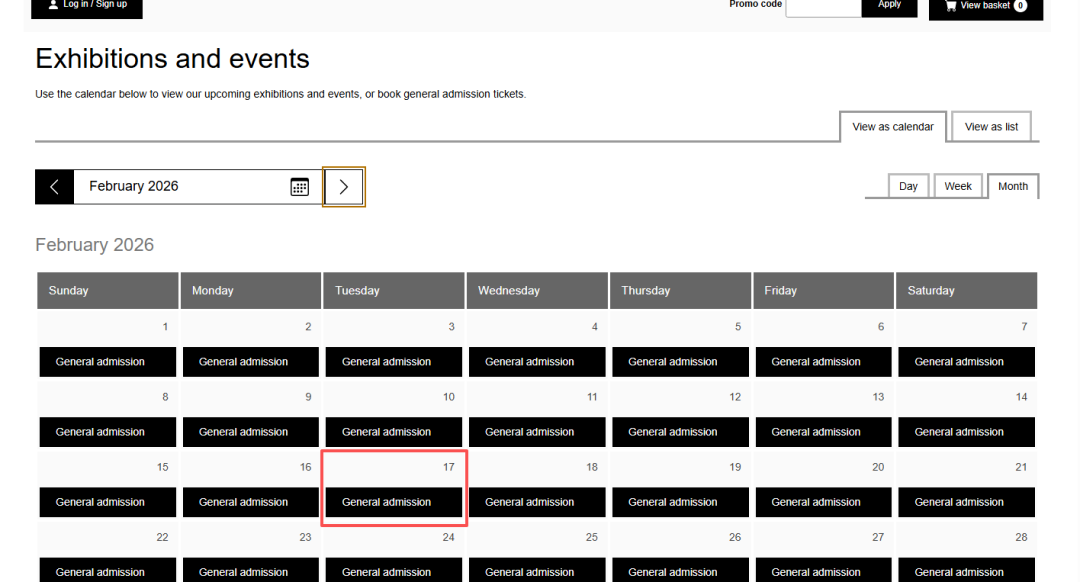Select General admission for February 1
Screen dimensions: 1080x582
[101, 362]
